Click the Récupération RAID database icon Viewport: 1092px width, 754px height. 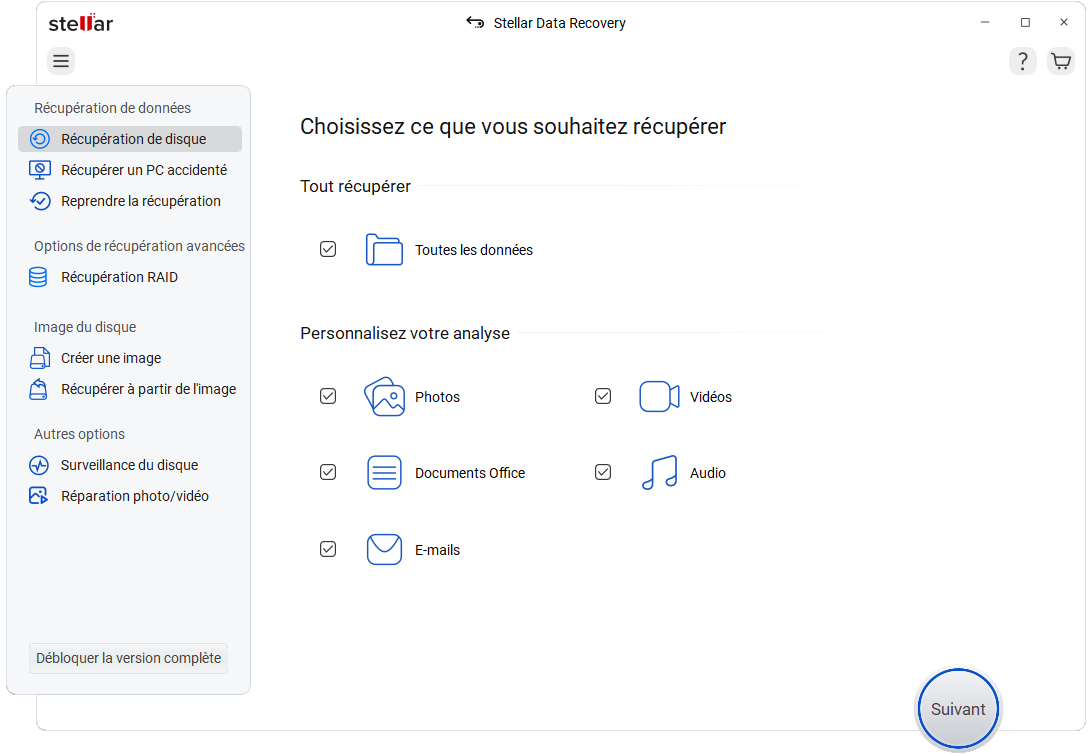[38, 277]
